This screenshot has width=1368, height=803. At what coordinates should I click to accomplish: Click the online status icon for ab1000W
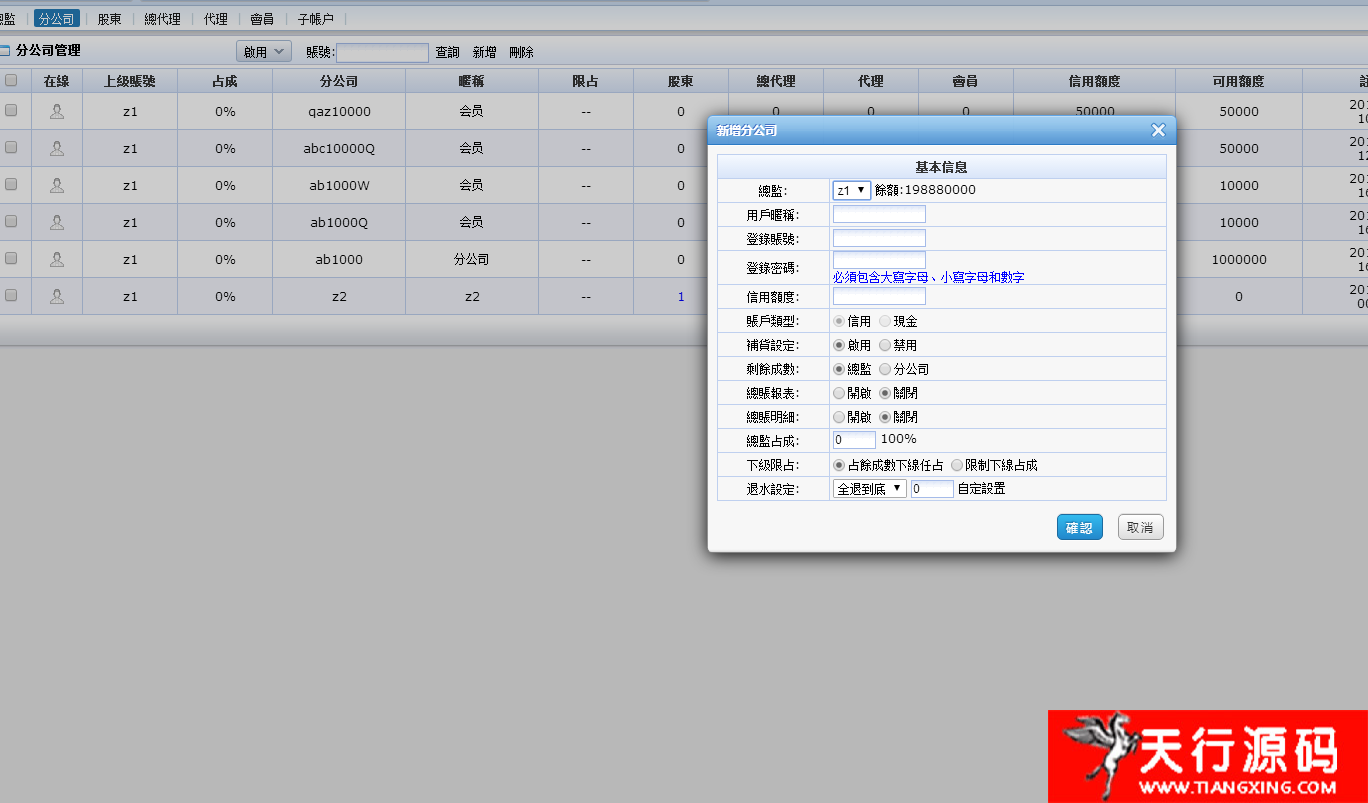(57, 185)
